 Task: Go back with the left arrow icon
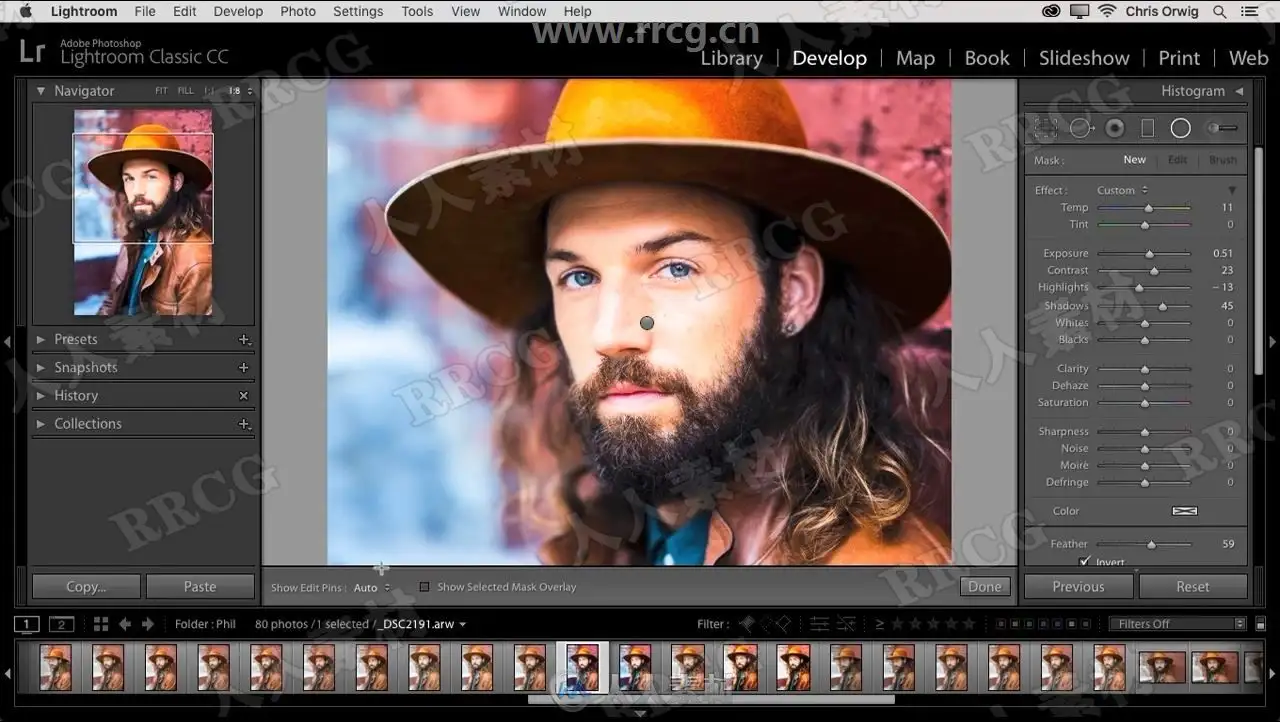pyautogui.click(x=125, y=624)
